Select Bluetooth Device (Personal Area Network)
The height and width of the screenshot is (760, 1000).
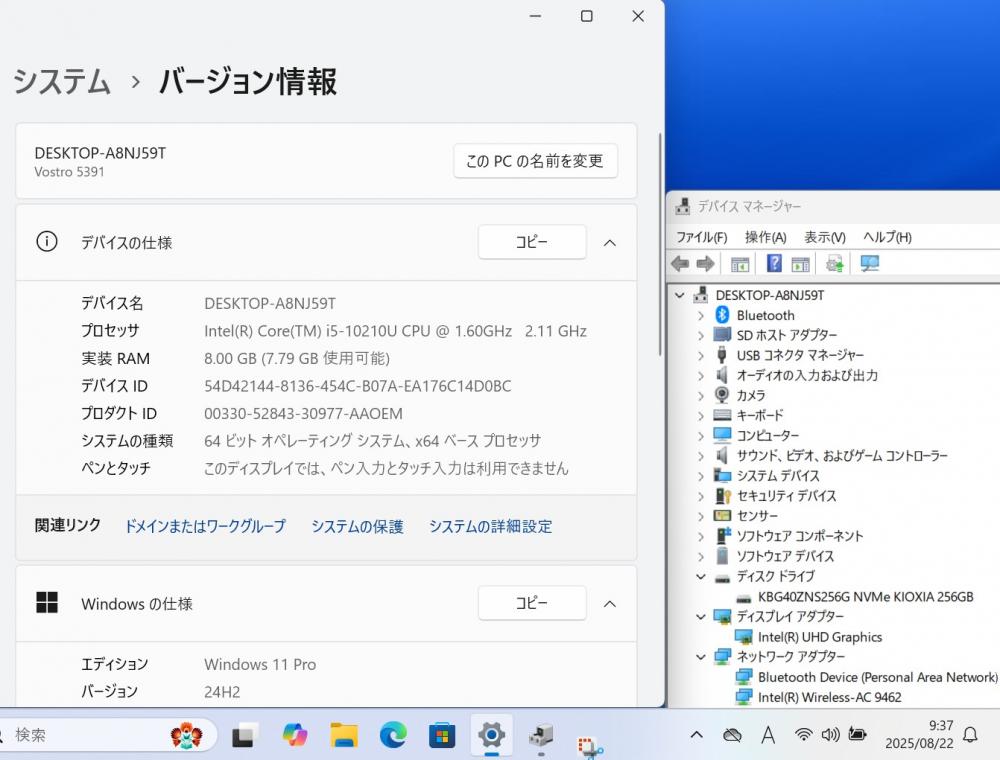(878, 677)
